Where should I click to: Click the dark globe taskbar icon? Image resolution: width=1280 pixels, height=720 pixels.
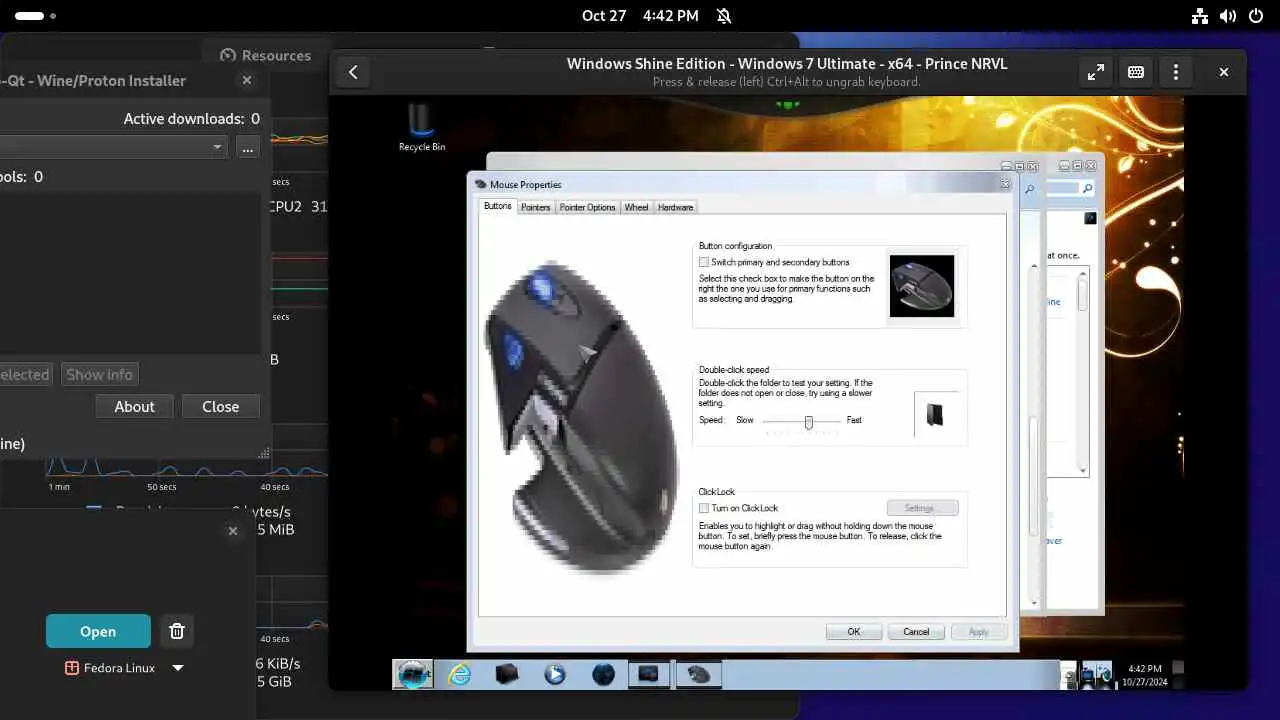pyautogui.click(x=603, y=675)
